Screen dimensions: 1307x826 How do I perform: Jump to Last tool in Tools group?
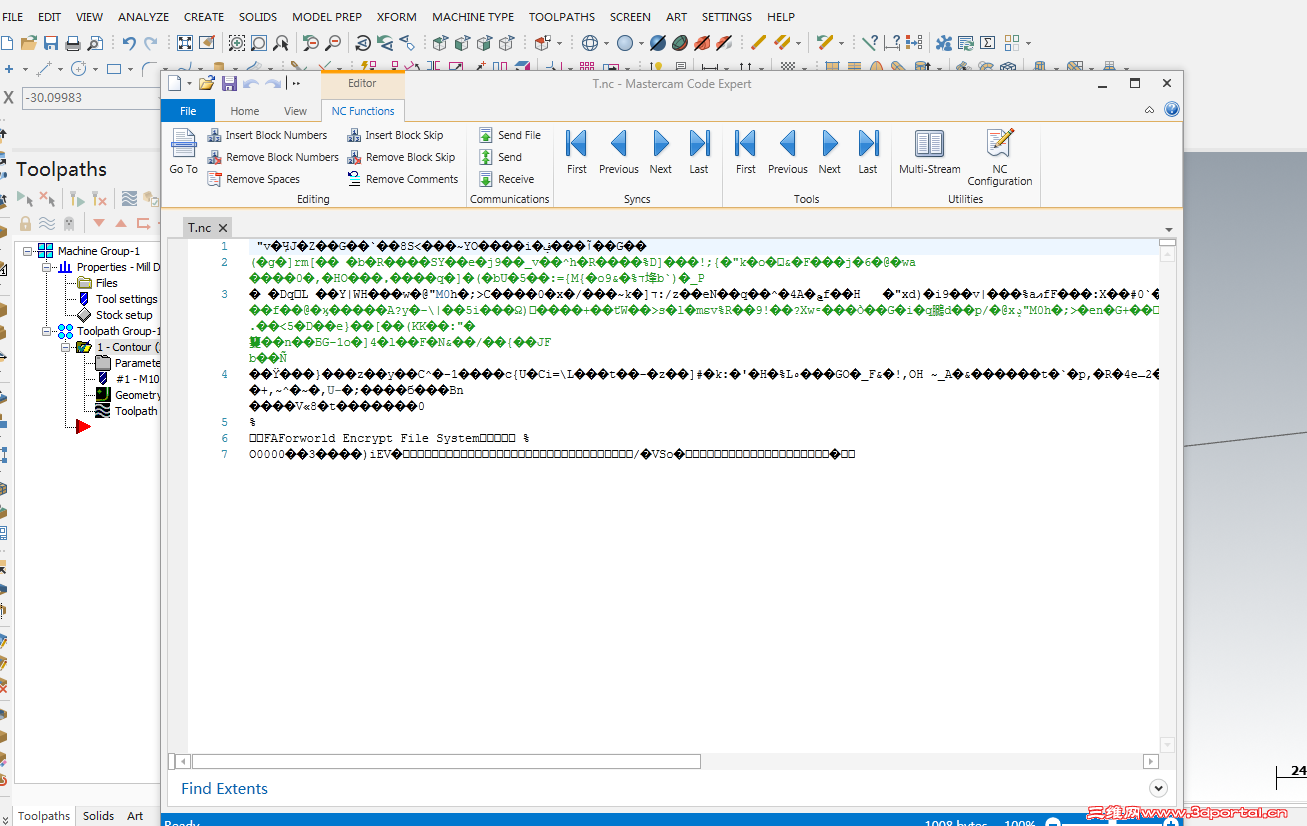(868, 151)
